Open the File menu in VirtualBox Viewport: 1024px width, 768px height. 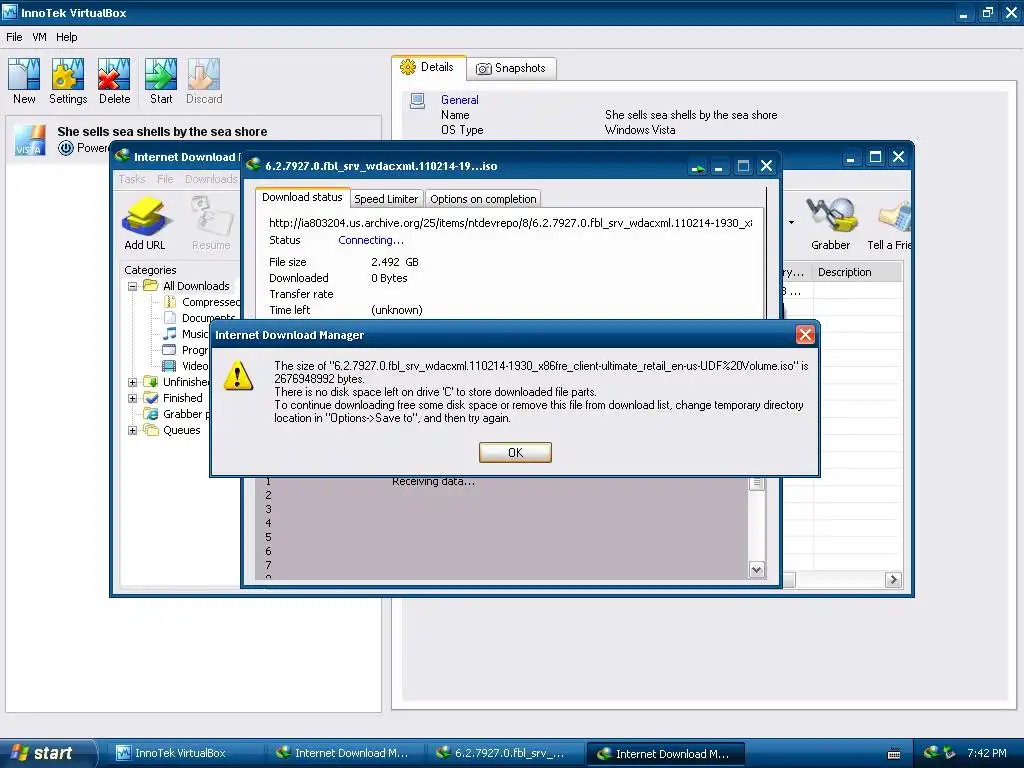click(x=14, y=37)
